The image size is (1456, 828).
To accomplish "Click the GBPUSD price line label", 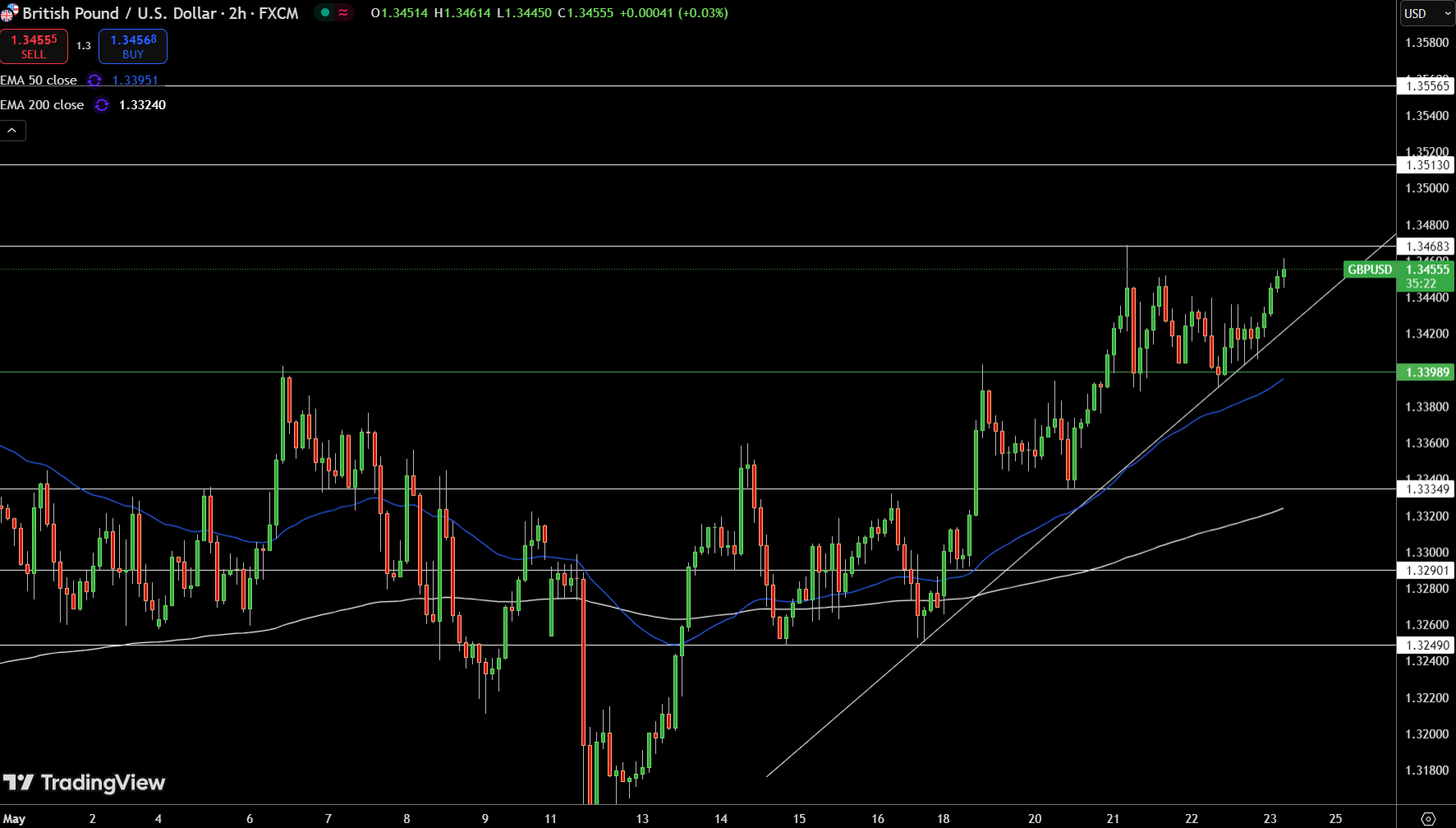I will click(x=1370, y=269).
